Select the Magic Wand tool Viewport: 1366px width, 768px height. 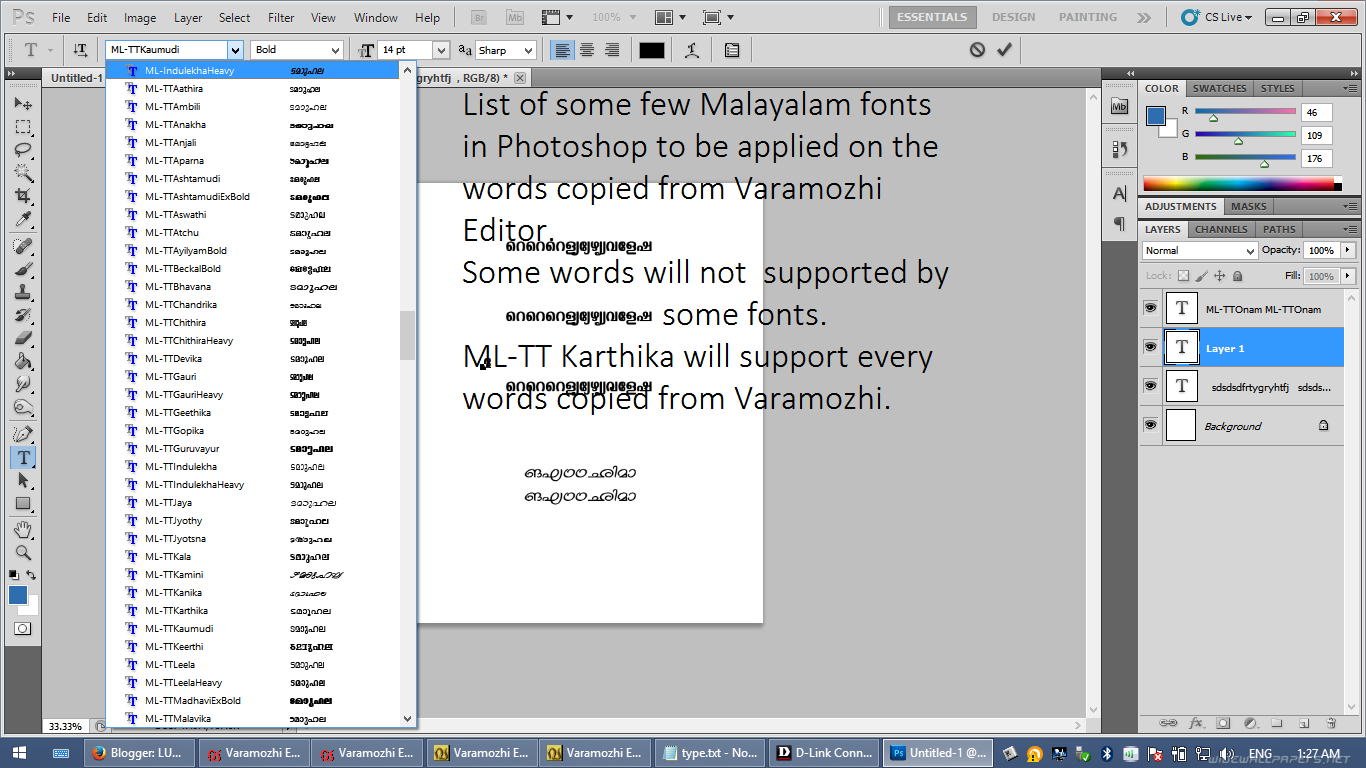tap(23, 173)
